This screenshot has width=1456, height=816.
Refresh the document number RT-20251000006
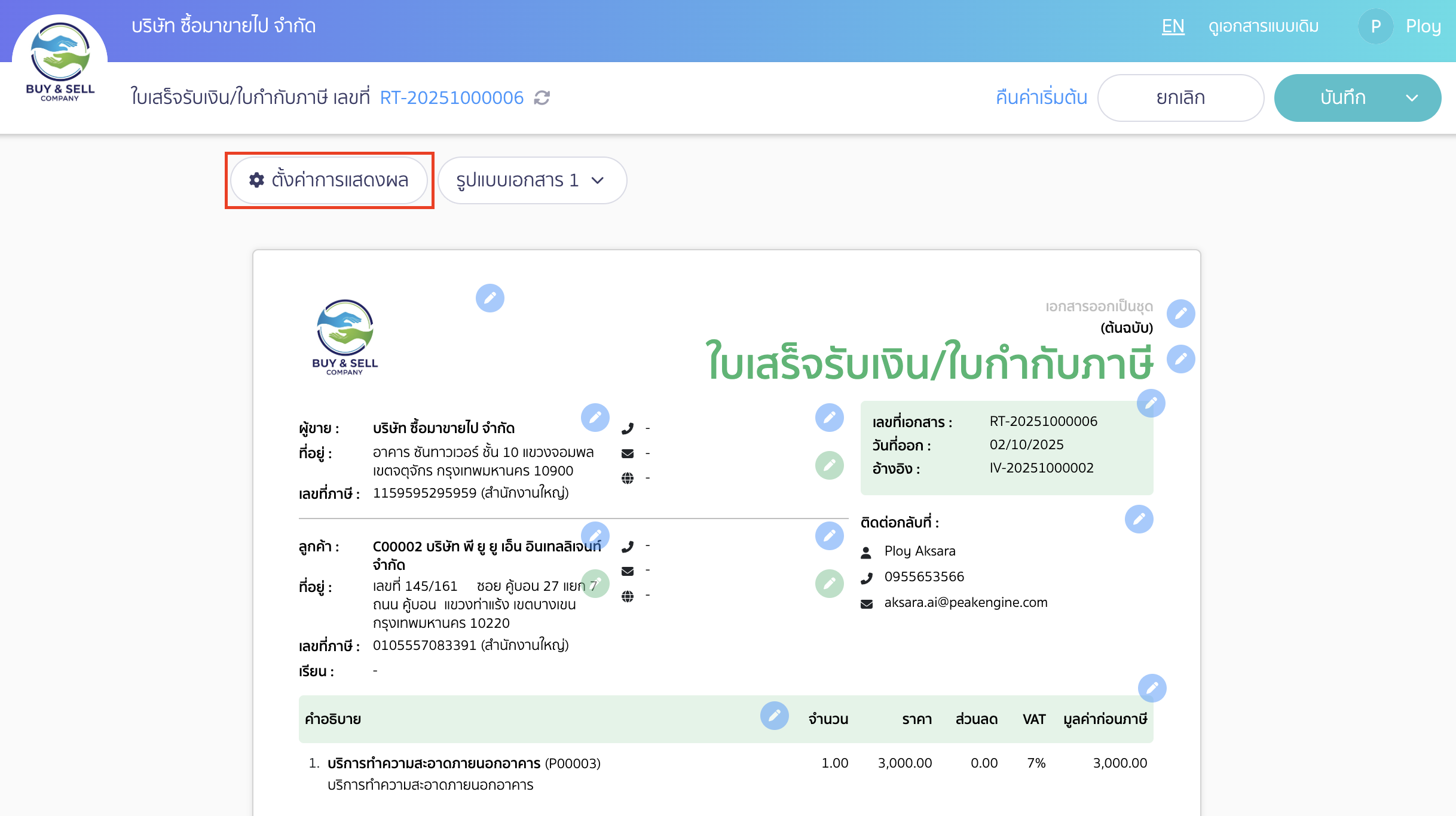point(541,98)
